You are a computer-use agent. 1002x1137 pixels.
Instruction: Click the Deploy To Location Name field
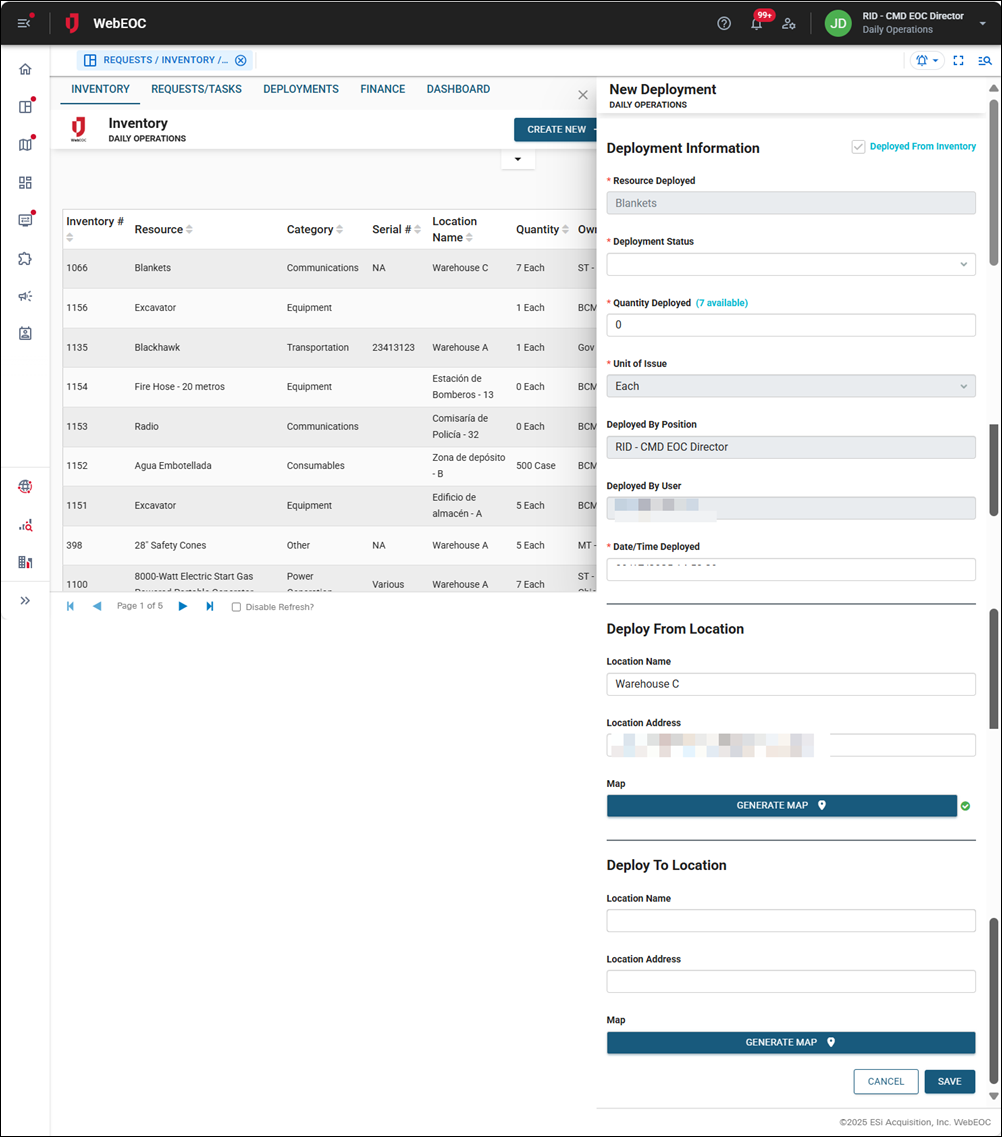(790, 920)
